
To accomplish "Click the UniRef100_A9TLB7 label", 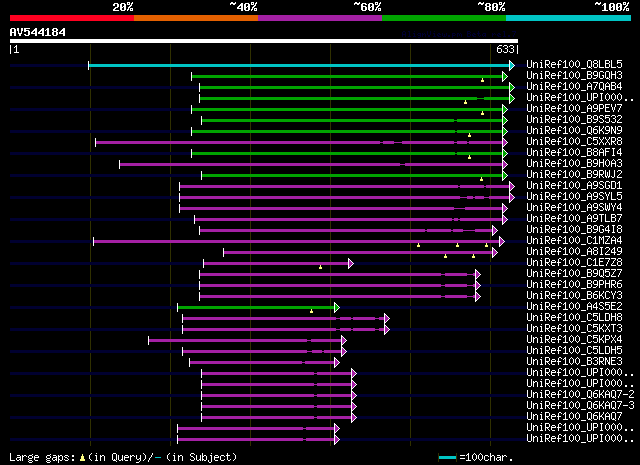I will click(574, 218).
